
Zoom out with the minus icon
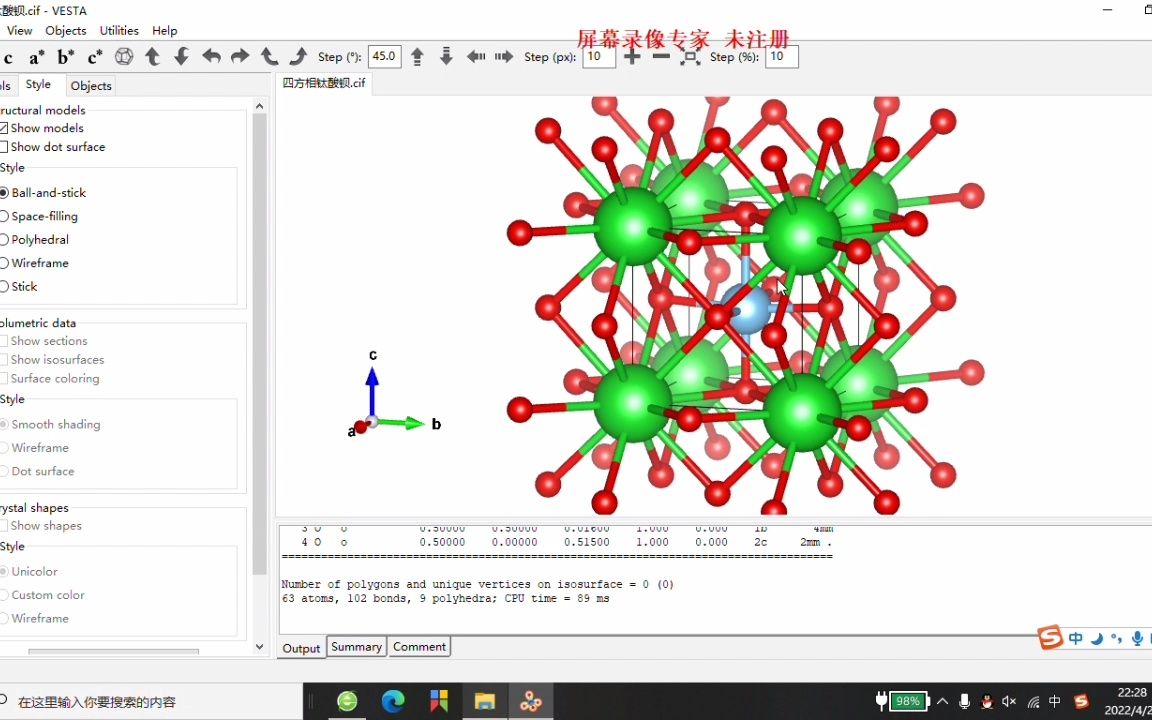pyautogui.click(x=661, y=57)
